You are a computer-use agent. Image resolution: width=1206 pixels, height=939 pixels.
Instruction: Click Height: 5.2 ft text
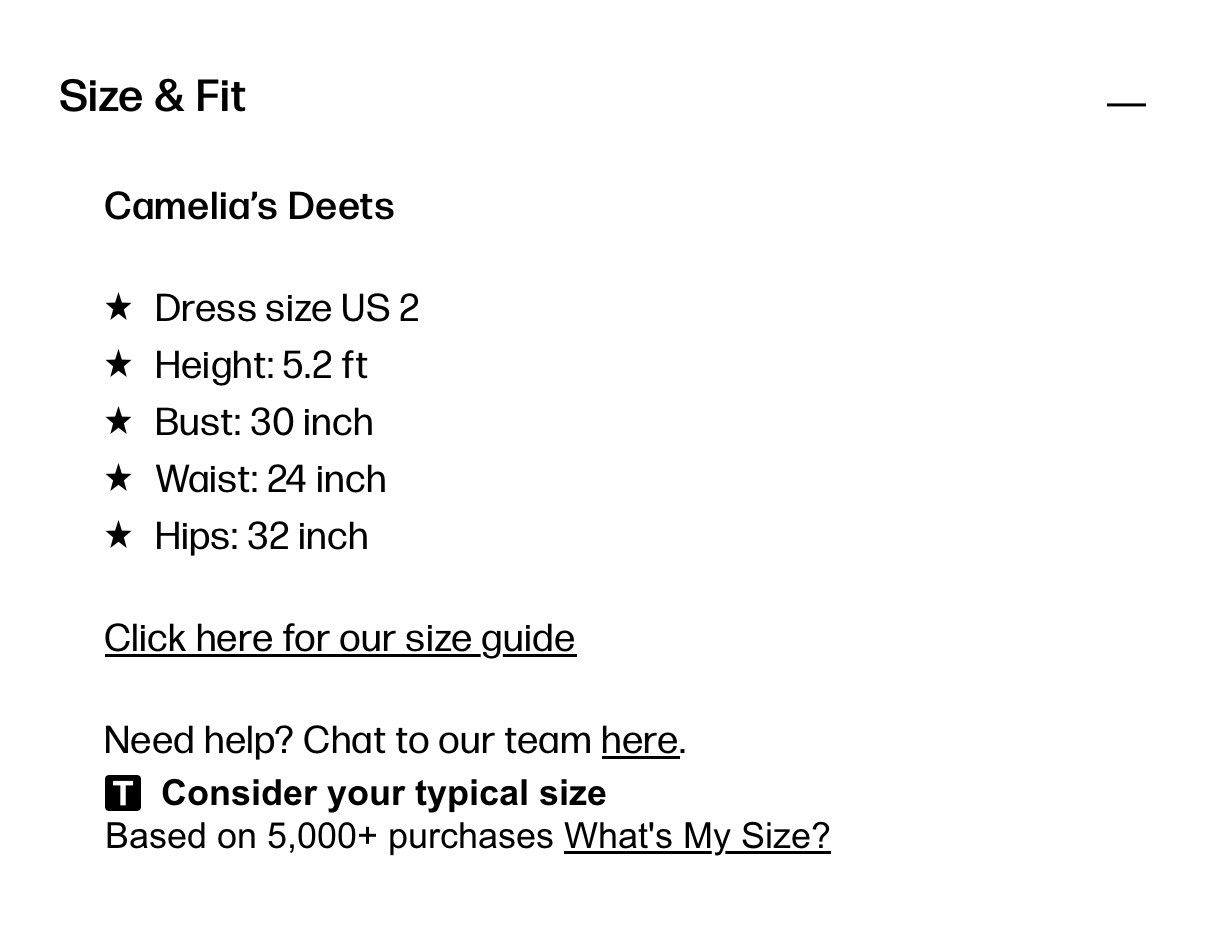click(x=261, y=365)
